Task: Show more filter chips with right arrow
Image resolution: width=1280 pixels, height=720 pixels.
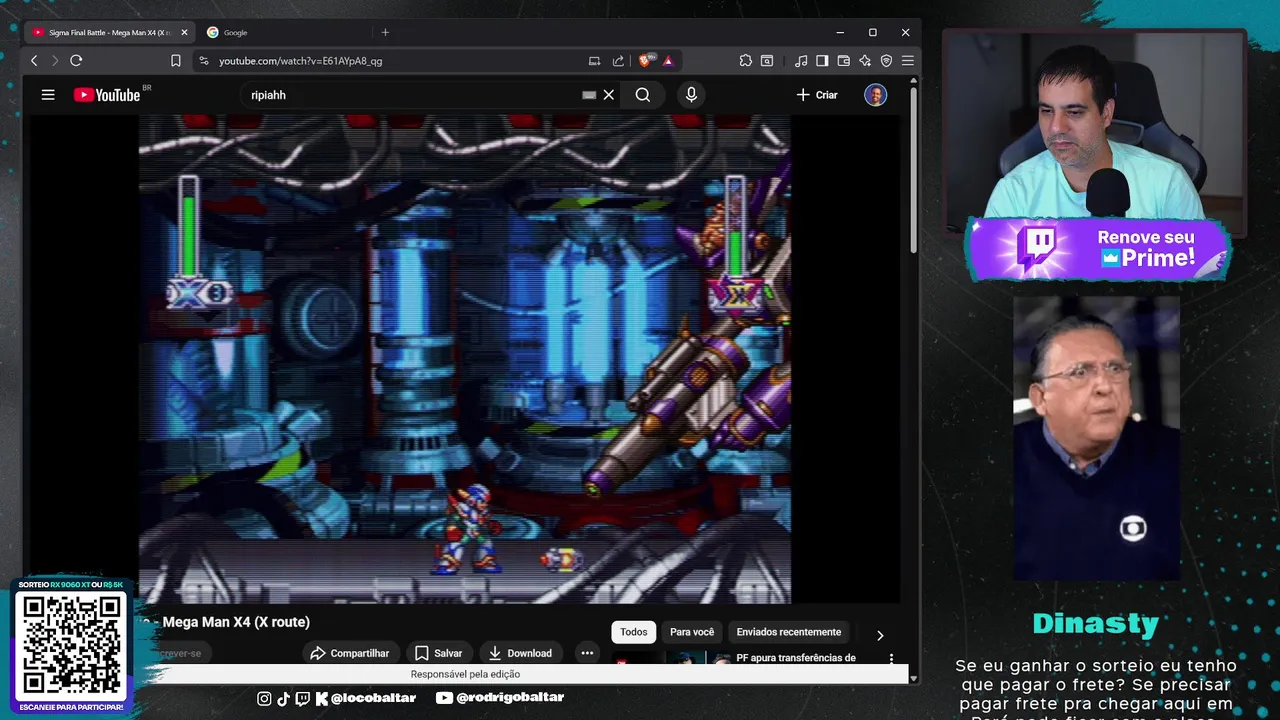Action: (880, 635)
